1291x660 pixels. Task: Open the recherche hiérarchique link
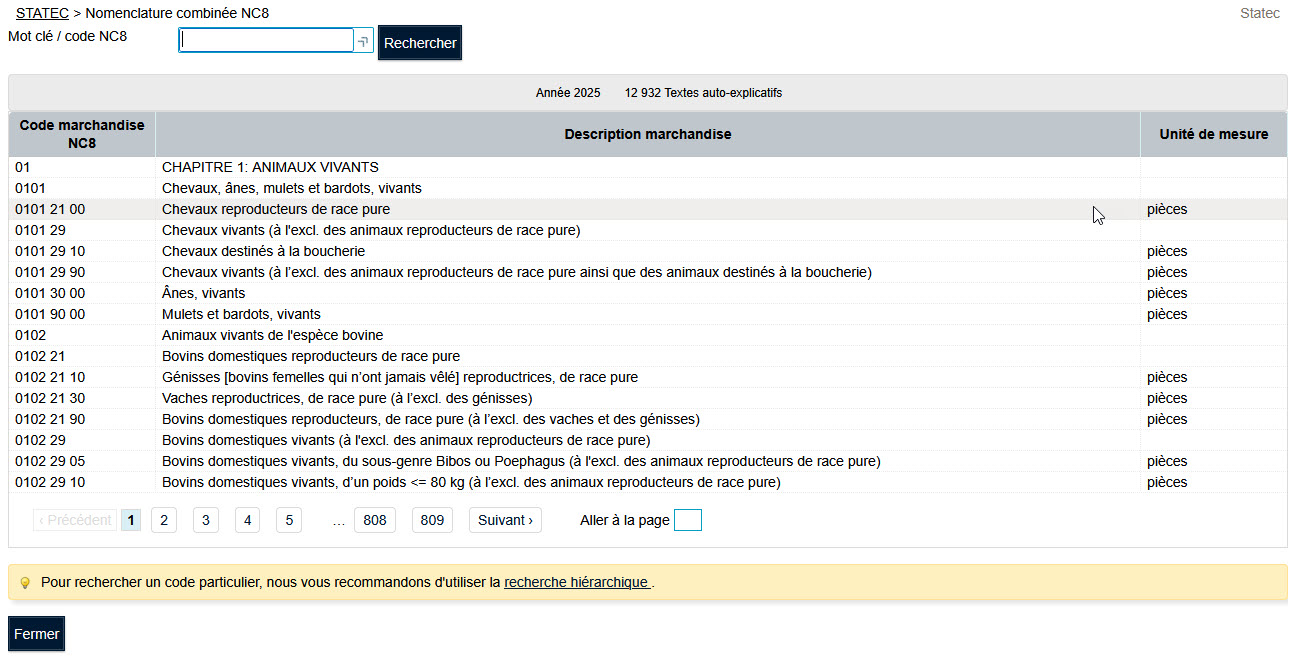[x=576, y=582]
